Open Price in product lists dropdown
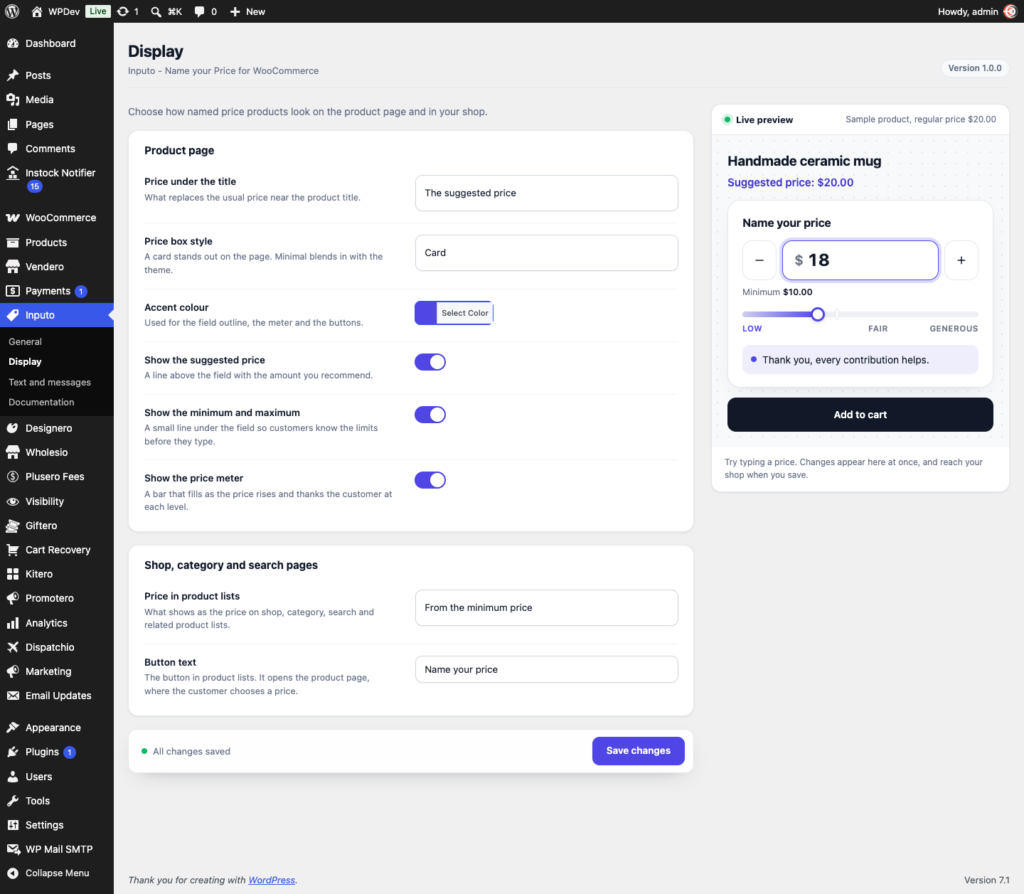1024x894 pixels. (547, 607)
